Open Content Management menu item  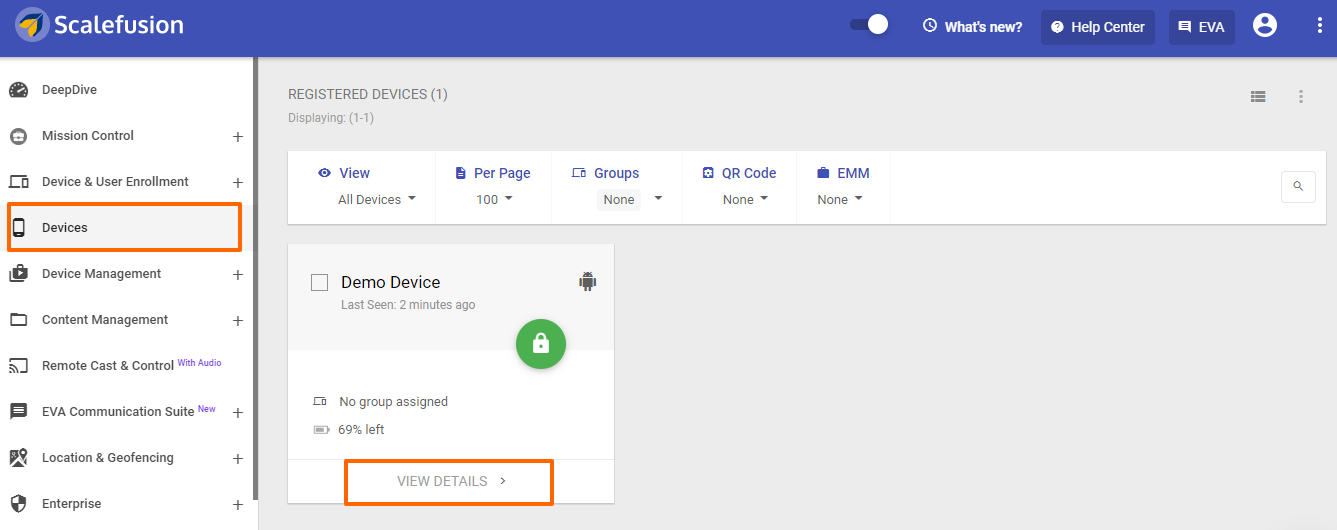tap(105, 320)
